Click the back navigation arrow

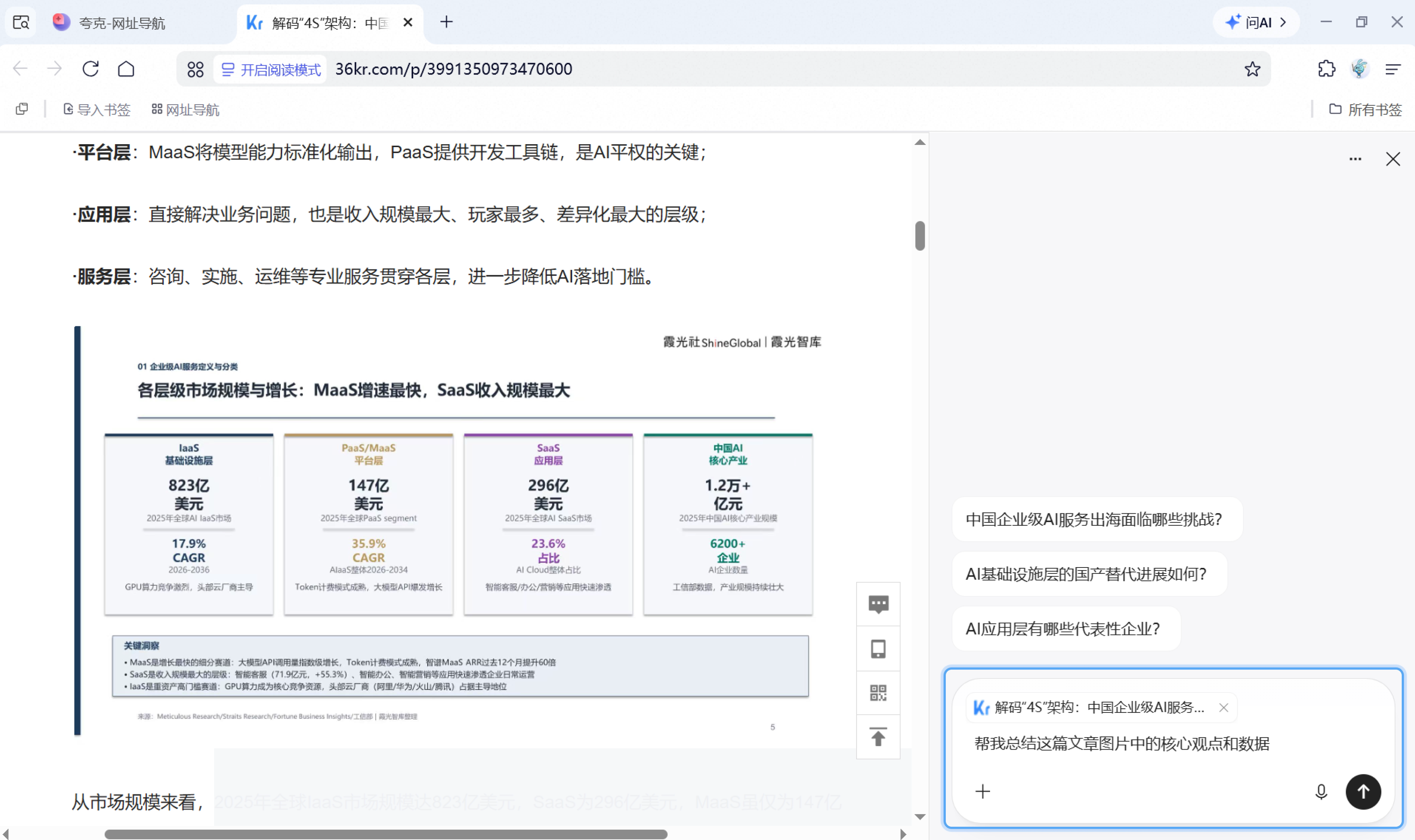pyautogui.click(x=20, y=69)
